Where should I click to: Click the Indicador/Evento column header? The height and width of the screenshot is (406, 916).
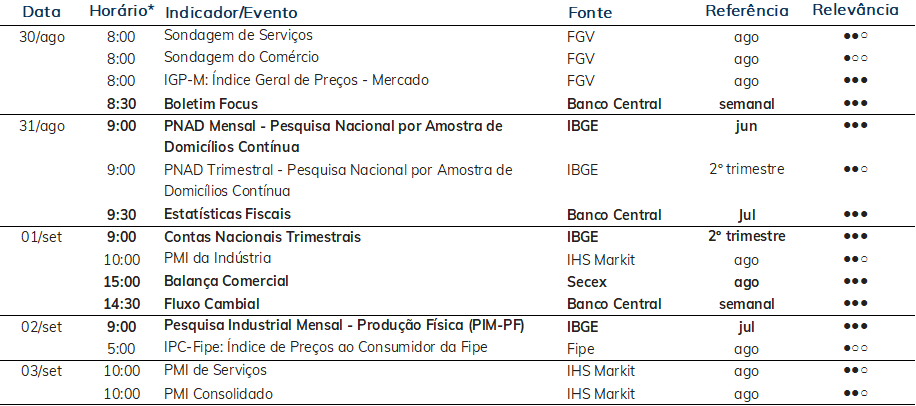coord(231,12)
